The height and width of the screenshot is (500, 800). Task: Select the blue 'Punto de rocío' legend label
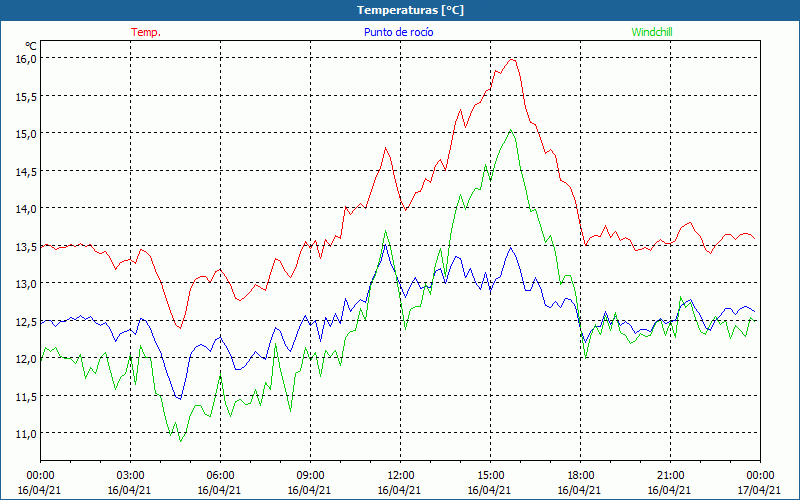point(398,32)
